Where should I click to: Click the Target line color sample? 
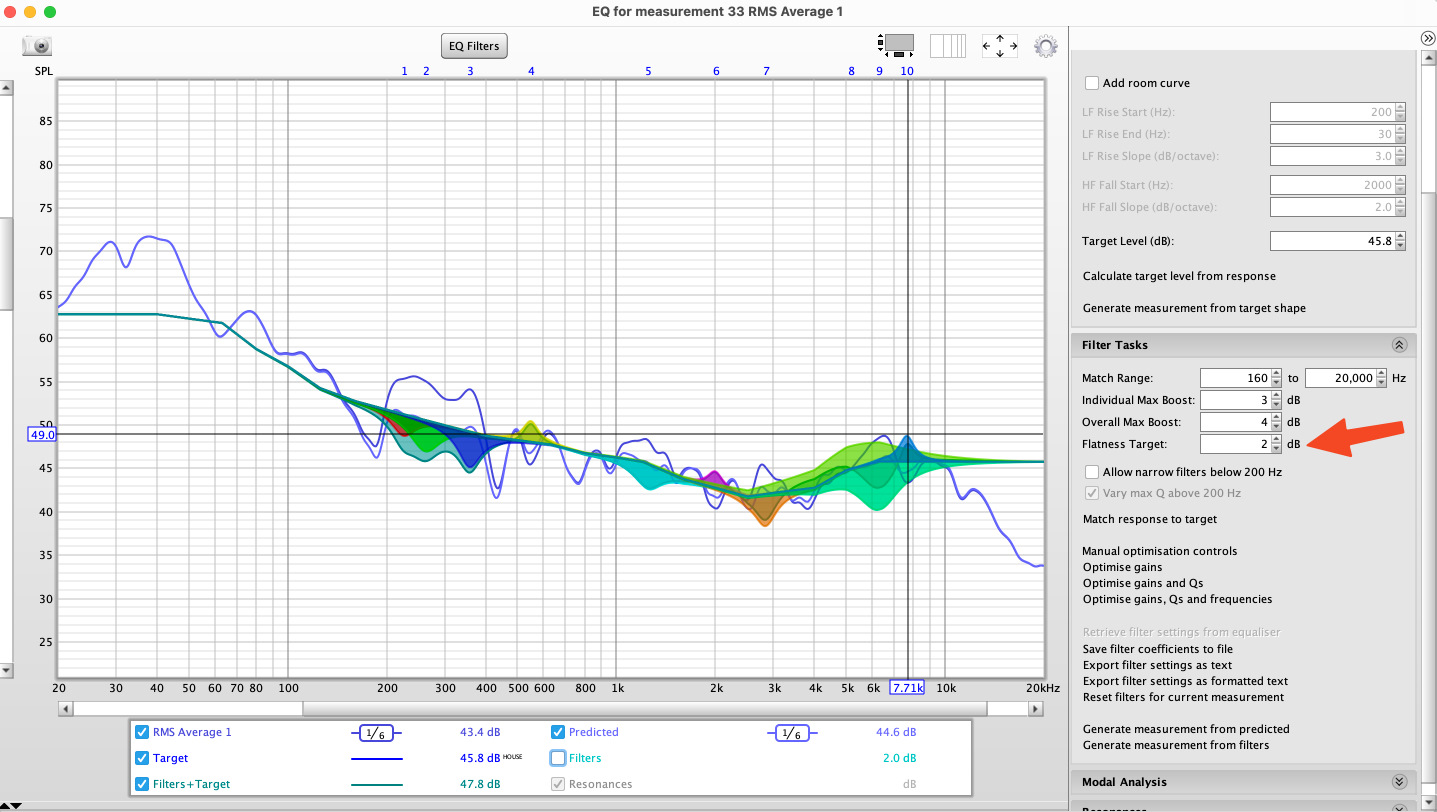point(376,759)
